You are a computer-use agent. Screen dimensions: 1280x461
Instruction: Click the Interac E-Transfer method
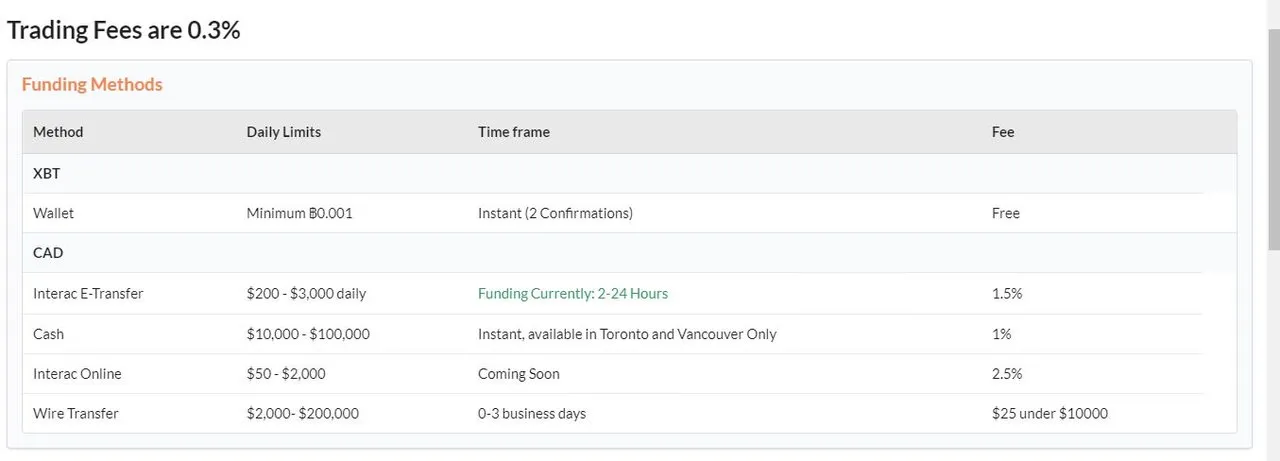88,294
